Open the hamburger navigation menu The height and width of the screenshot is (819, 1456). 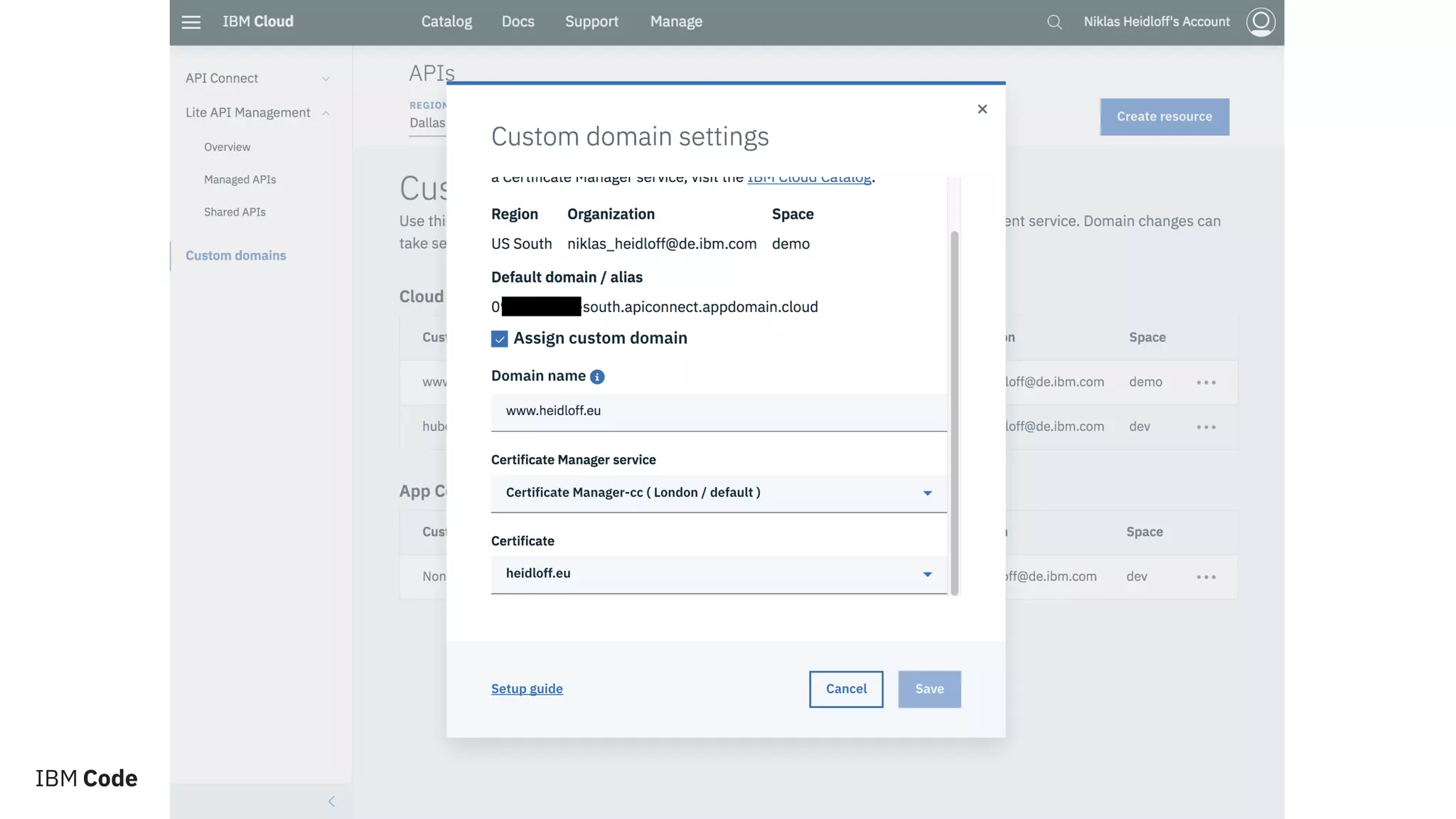click(x=191, y=22)
